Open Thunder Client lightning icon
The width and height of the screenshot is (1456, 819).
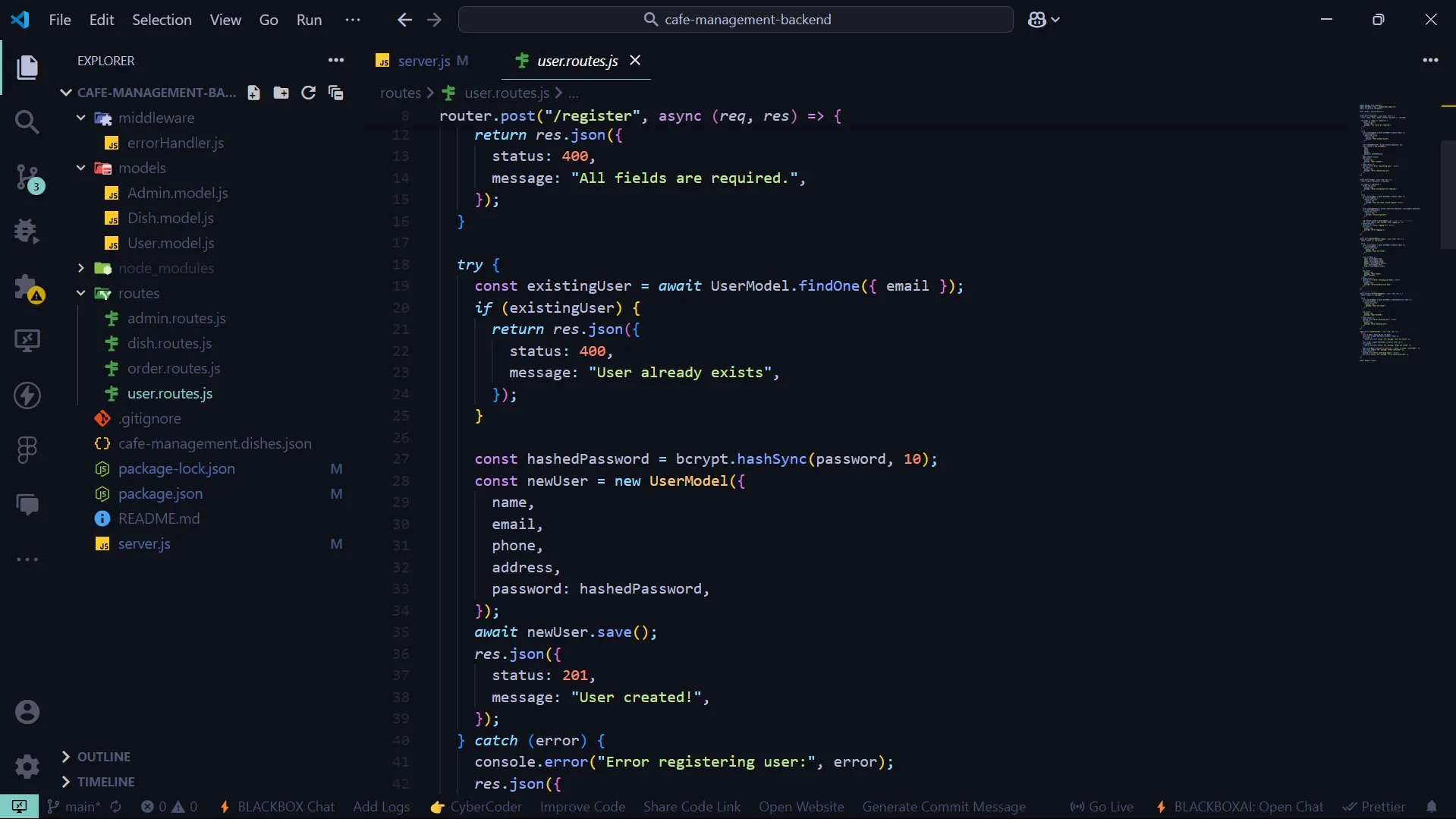[27, 395]
